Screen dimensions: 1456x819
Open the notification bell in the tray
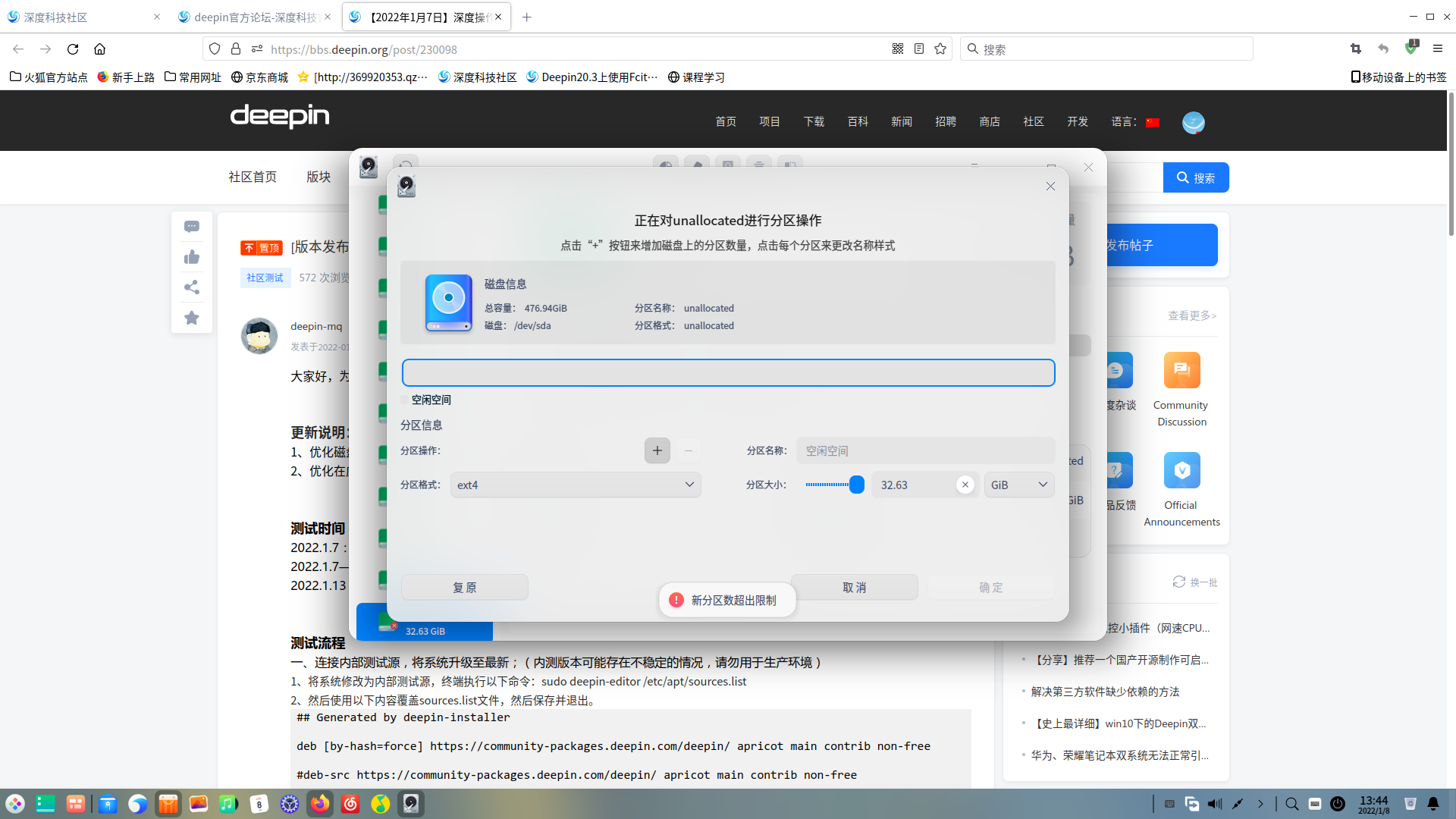coord(1432,804)
